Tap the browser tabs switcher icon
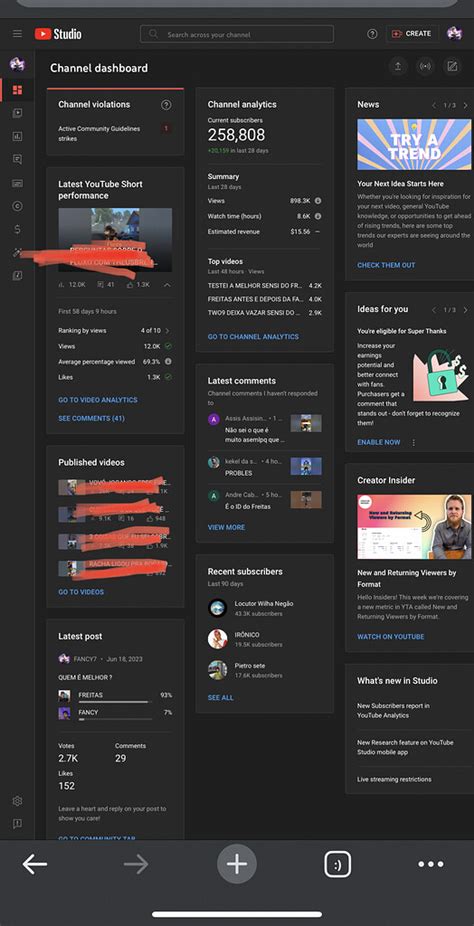 [x=338, y=865]
